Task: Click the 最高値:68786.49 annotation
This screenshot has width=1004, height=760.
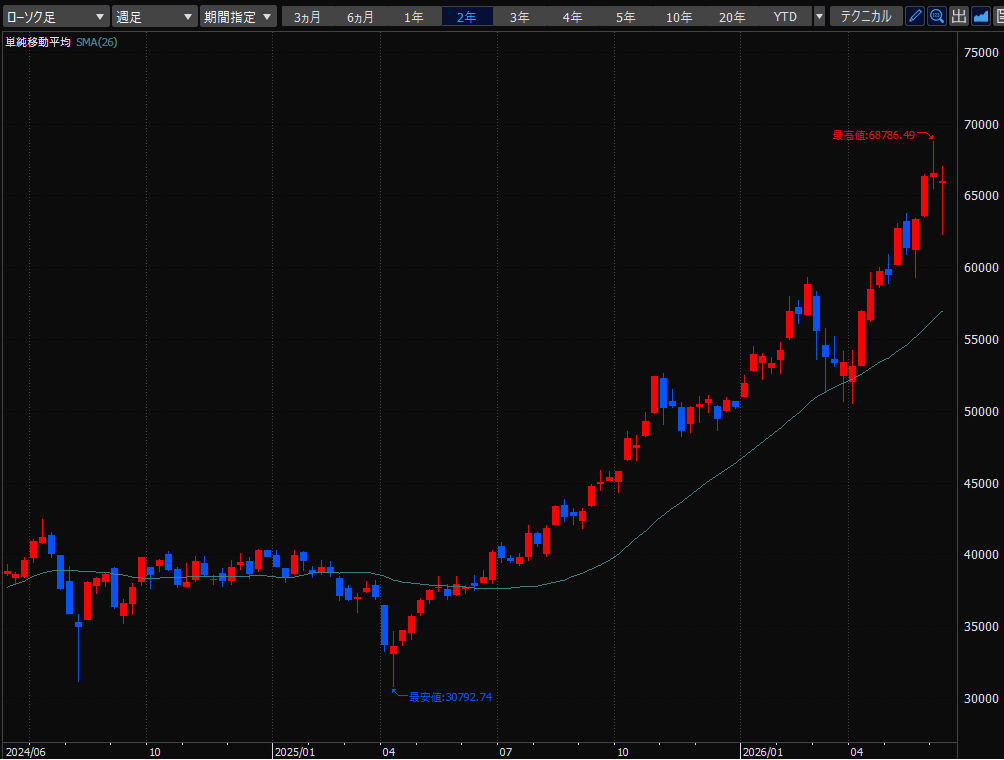Action: [x=873, y=135]
